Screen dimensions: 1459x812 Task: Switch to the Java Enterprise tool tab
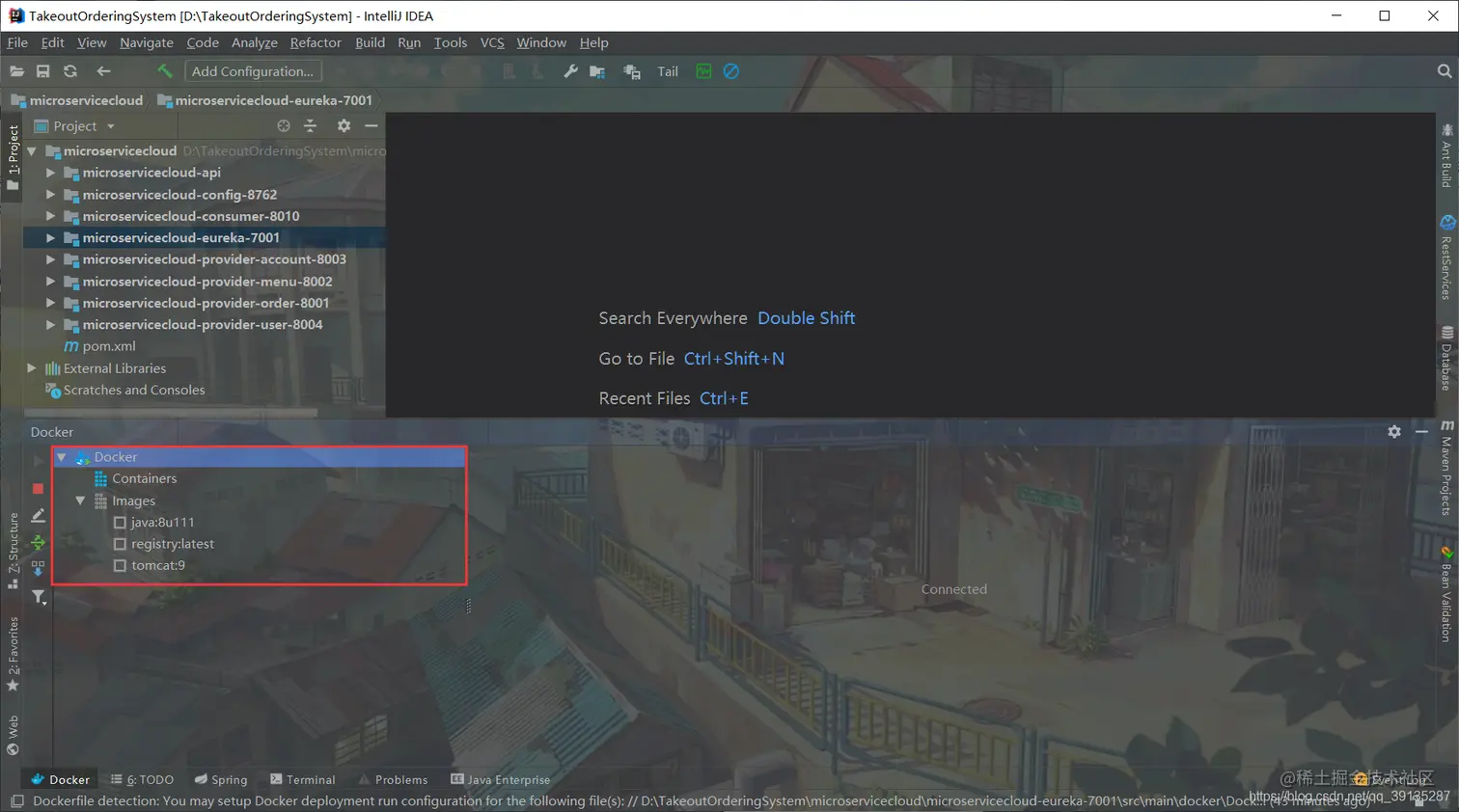coord(500,779)
